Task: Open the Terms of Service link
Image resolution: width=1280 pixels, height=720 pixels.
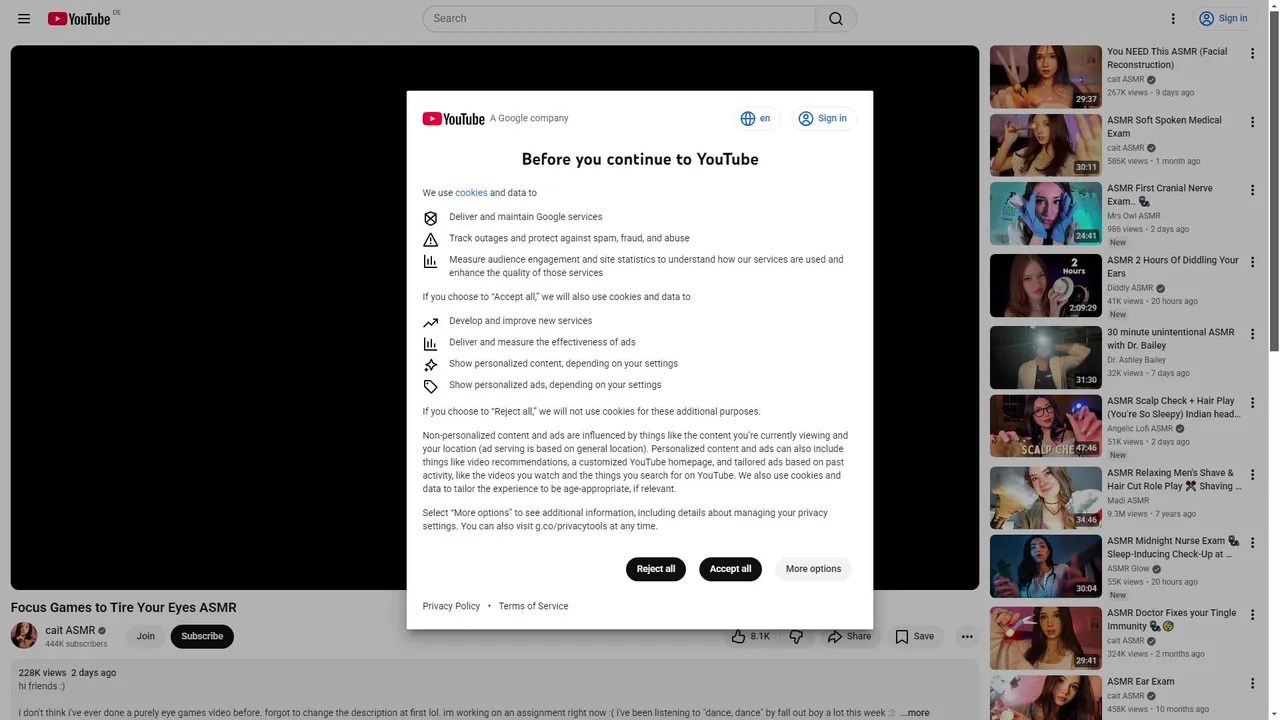Action: click(533, 606)
